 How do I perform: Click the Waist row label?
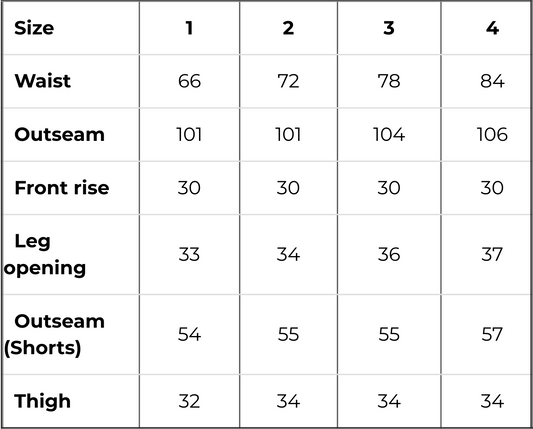[71, 81]
